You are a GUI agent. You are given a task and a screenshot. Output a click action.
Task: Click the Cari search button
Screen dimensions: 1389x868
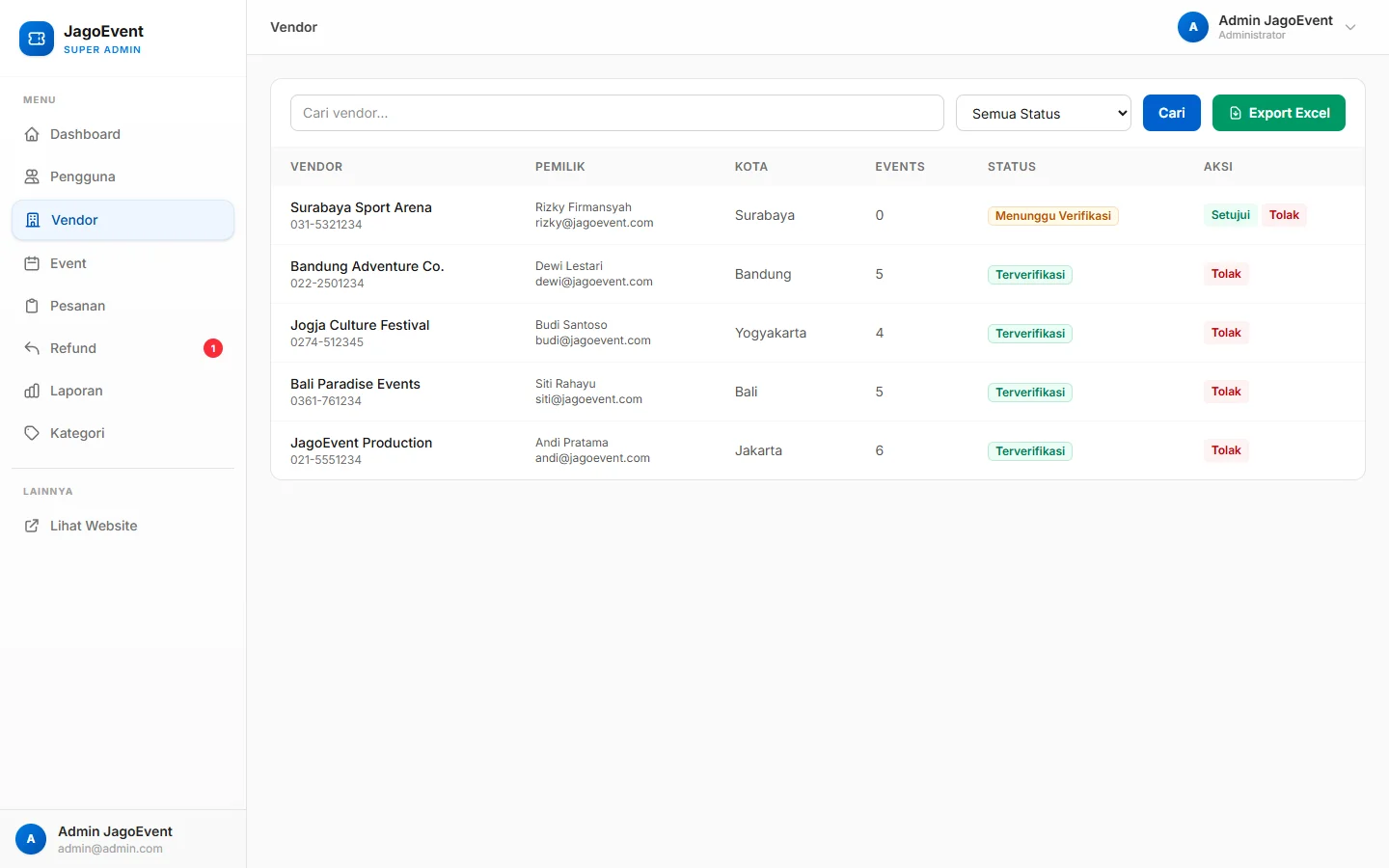click(x=1172, y=113)
